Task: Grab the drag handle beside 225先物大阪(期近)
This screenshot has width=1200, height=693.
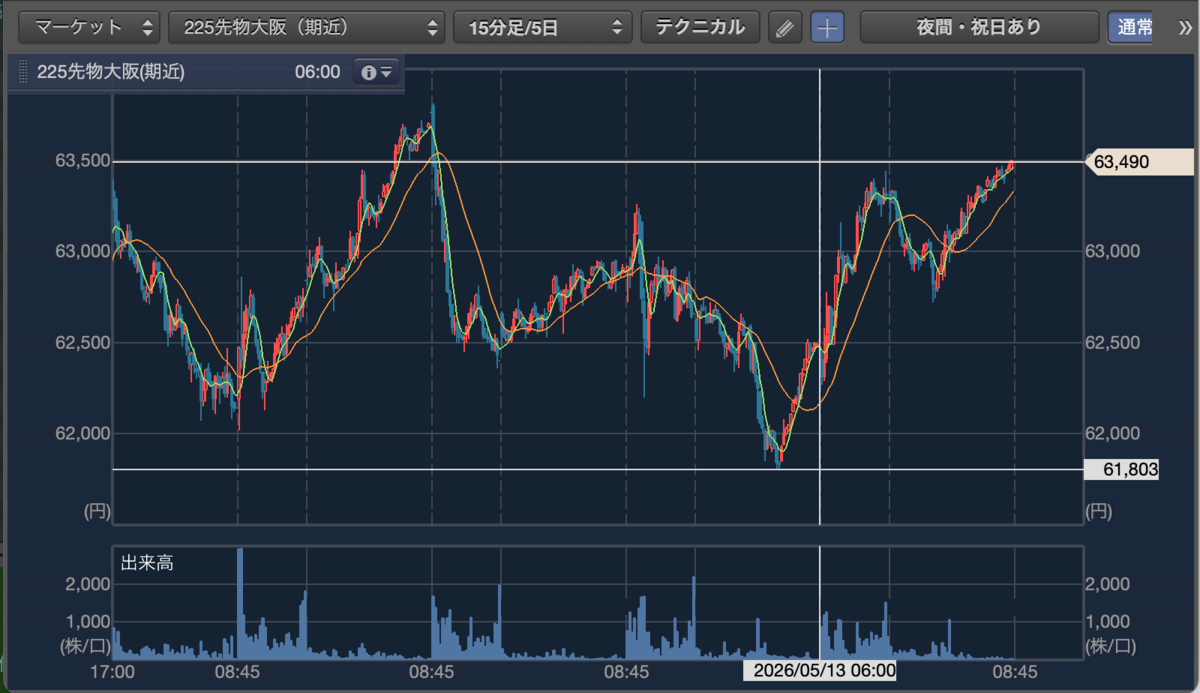Action: pos(23,72)
